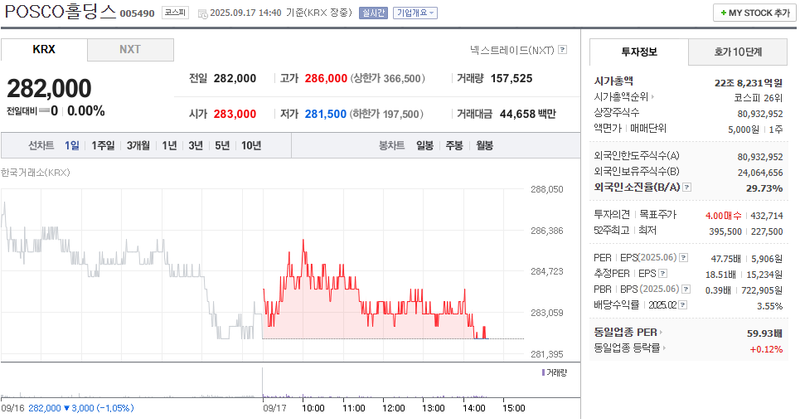Open the 호가10단계 tab
Screen dimensions: 800x419
[x=738, y=52]
